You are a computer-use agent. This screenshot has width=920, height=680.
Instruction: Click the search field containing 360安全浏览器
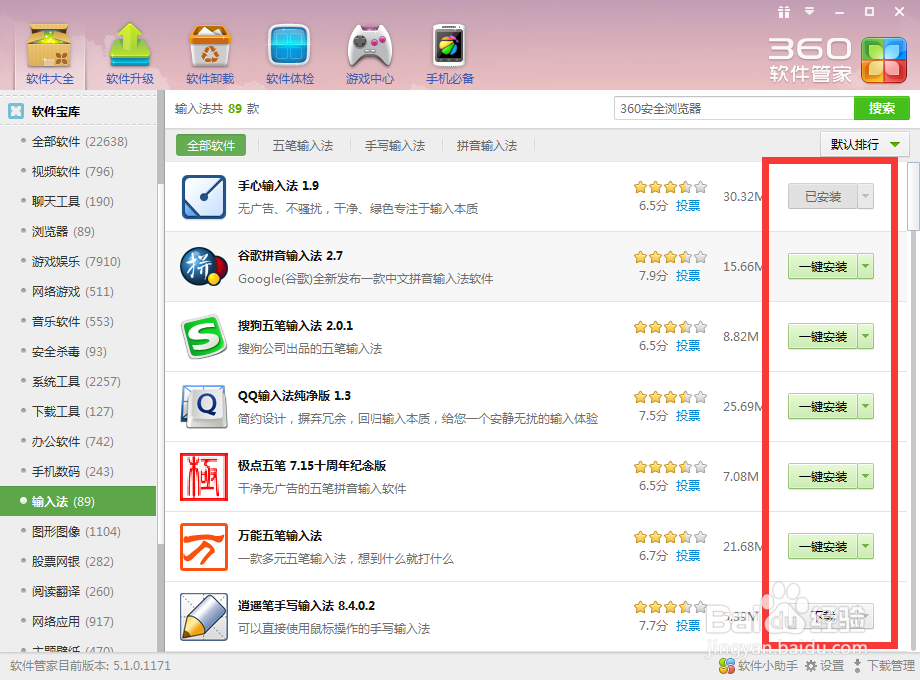734,108
